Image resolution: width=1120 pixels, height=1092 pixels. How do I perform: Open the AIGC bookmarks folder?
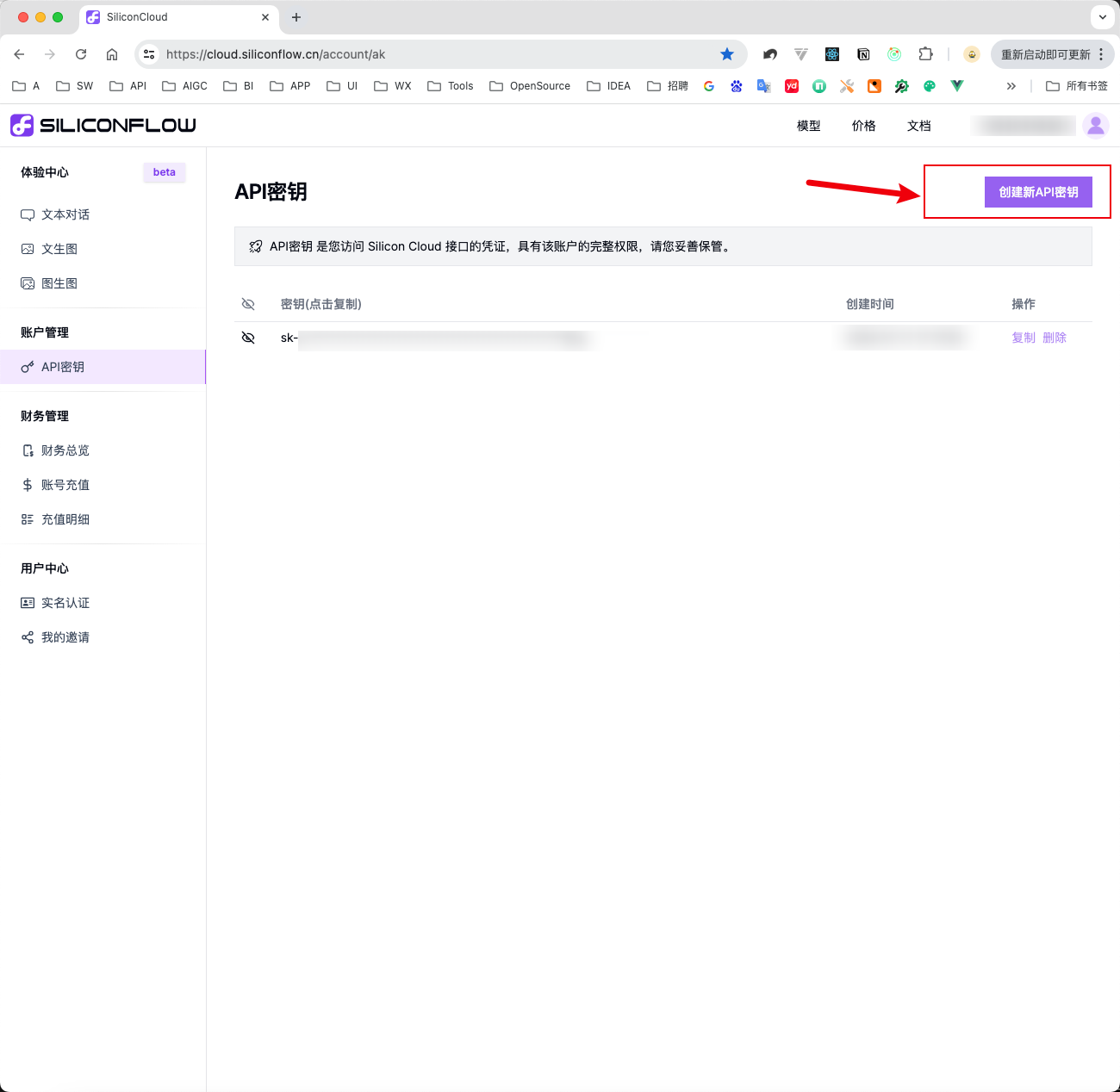click(184, 86)
